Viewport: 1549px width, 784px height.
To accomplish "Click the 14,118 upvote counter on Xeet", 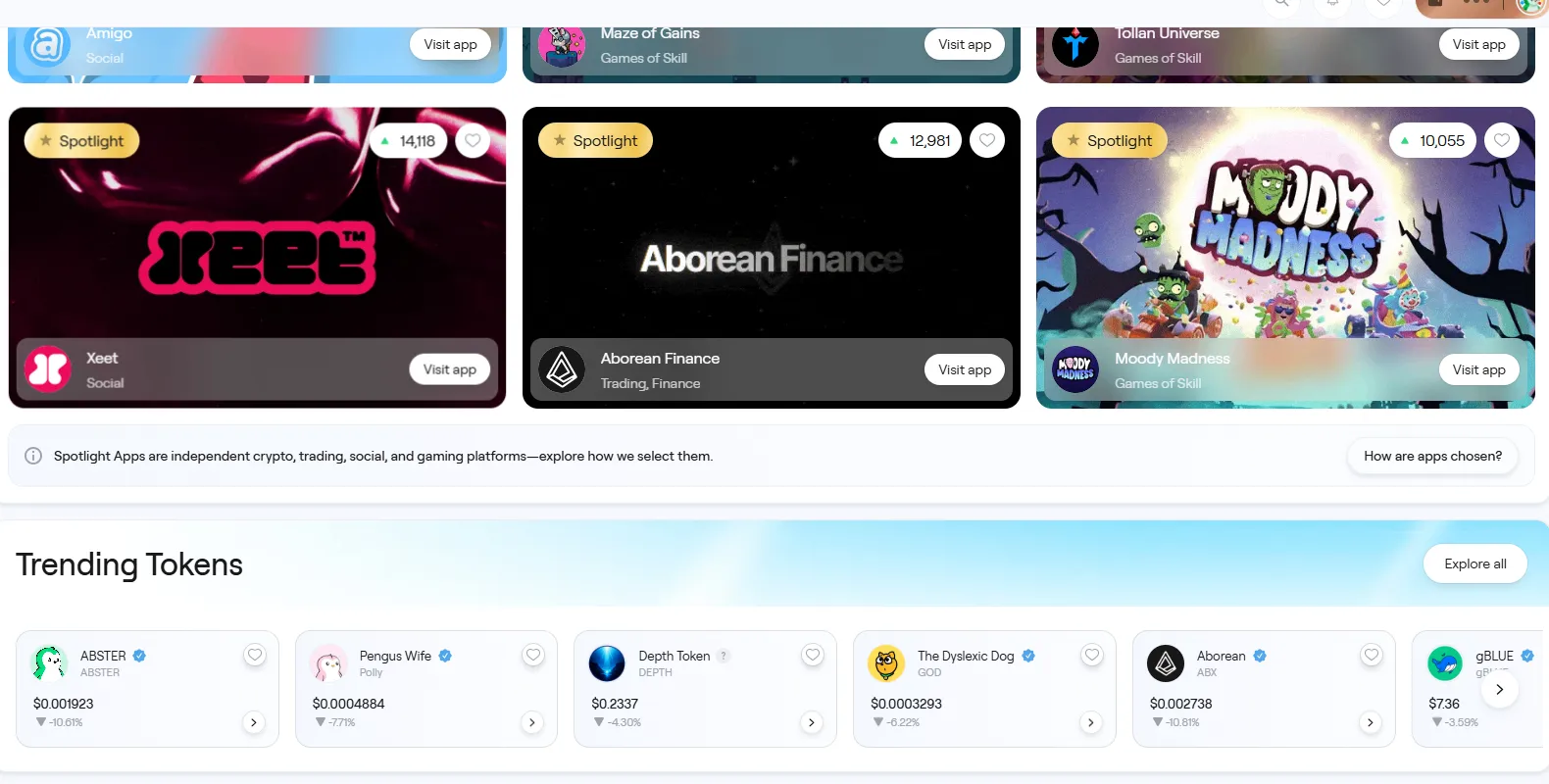I will coord(409,141).
